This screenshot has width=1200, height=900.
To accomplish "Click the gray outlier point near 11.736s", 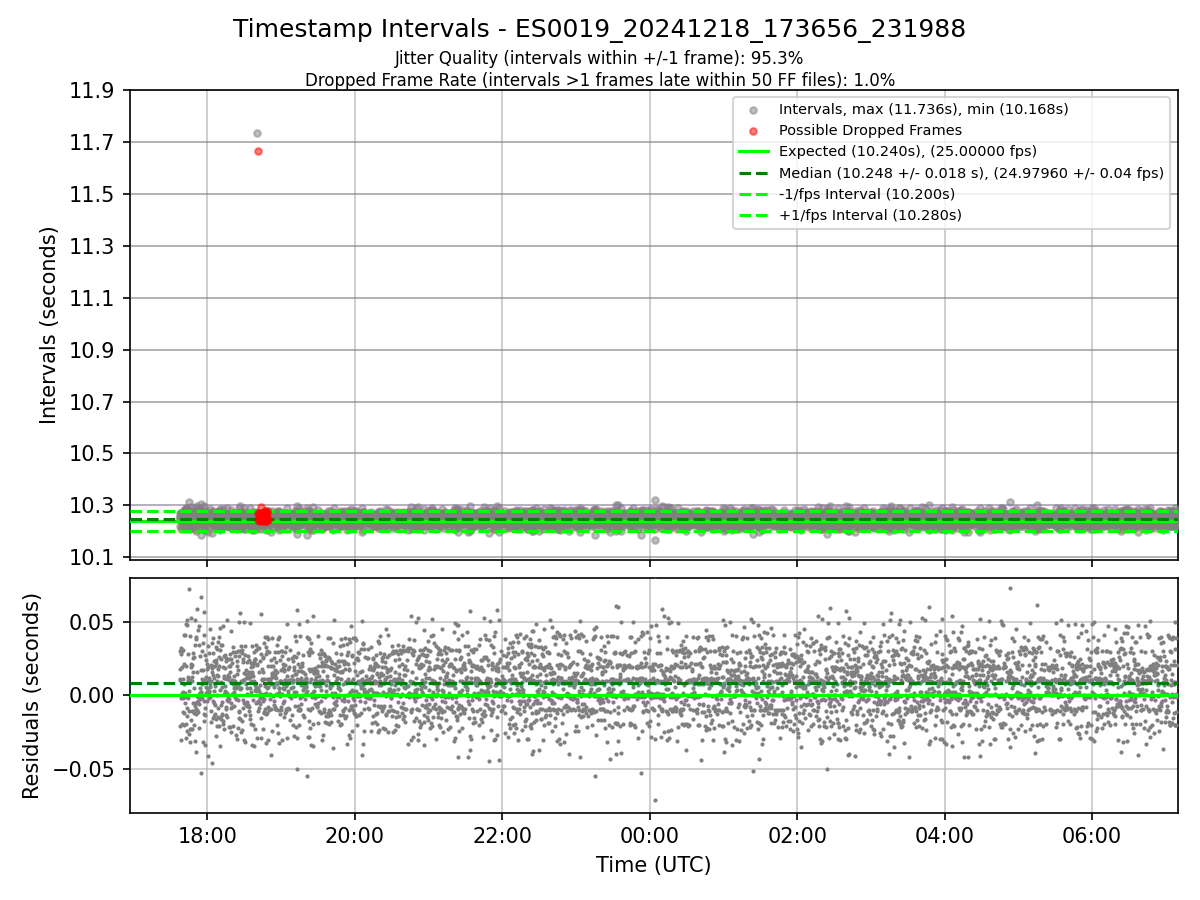I will click(257, 133).
